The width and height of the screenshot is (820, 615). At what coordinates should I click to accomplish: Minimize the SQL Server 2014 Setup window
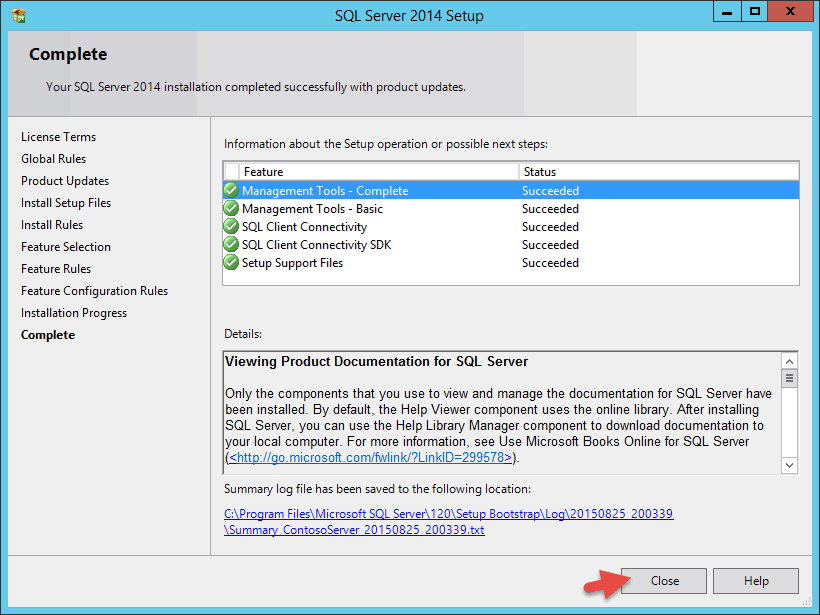pos(727,12)
